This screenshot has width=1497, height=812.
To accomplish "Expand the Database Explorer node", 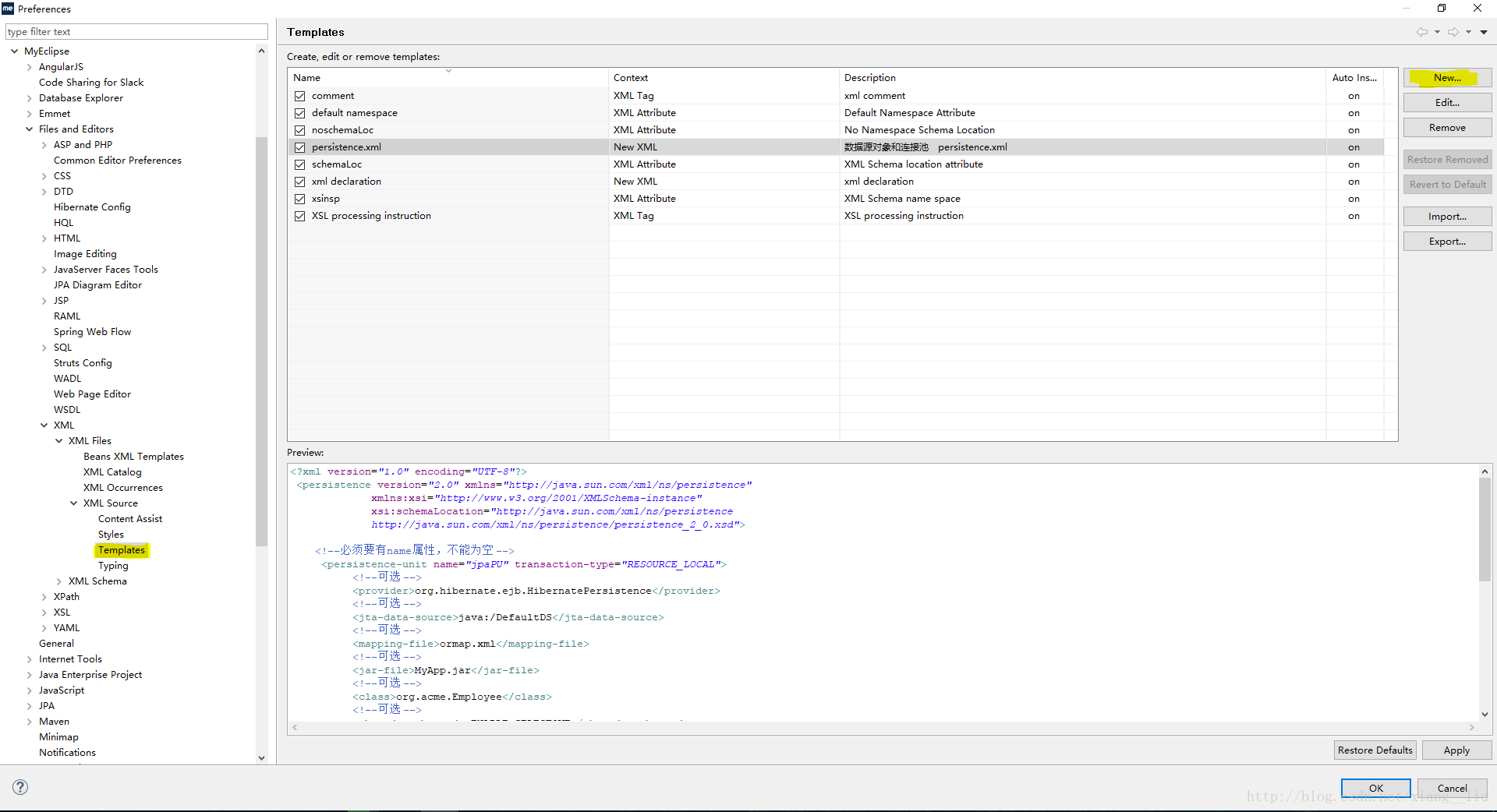I will coord(30,98).
